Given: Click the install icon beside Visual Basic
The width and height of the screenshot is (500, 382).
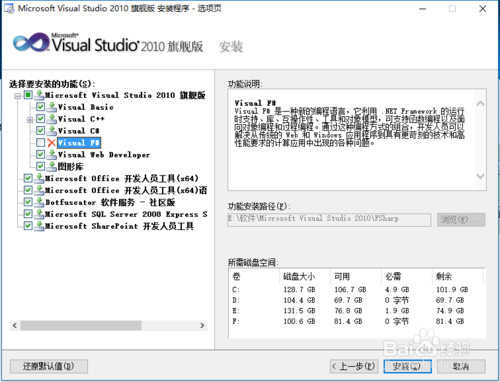Looking at the screenshot, I should point(52,107).
